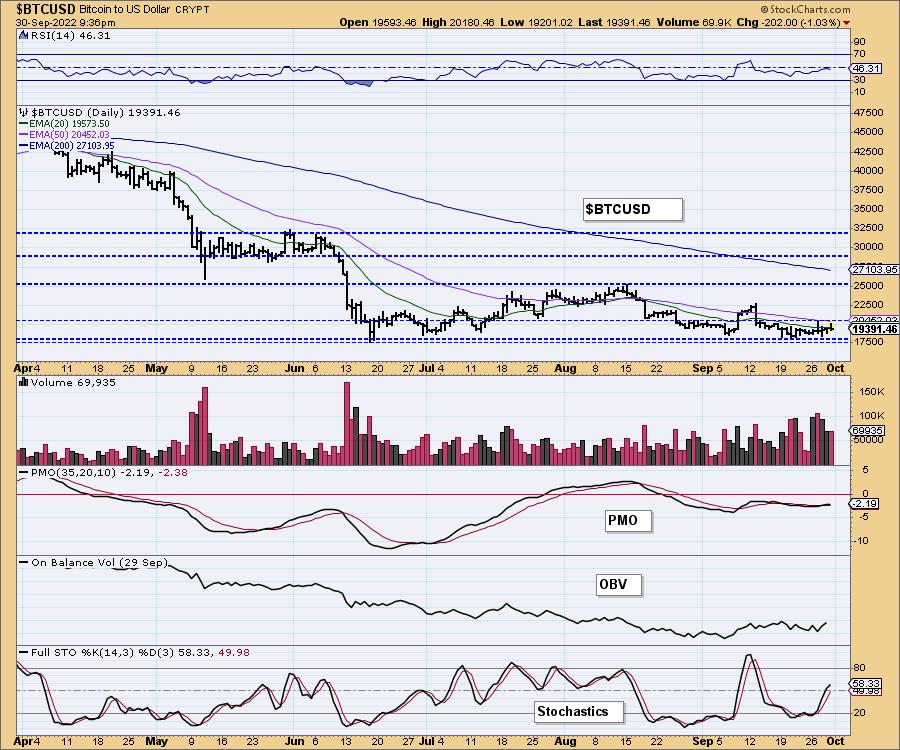
Task: Select the $BTCUSD ticker title
Action: point(46,9)
